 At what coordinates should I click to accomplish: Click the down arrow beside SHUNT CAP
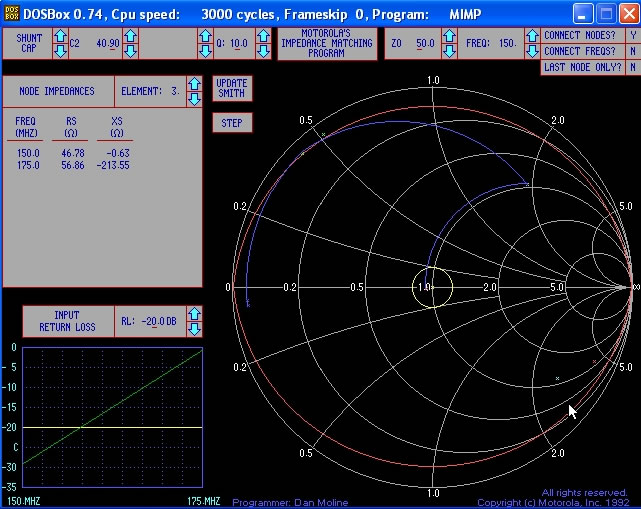(x=60, y=52)
